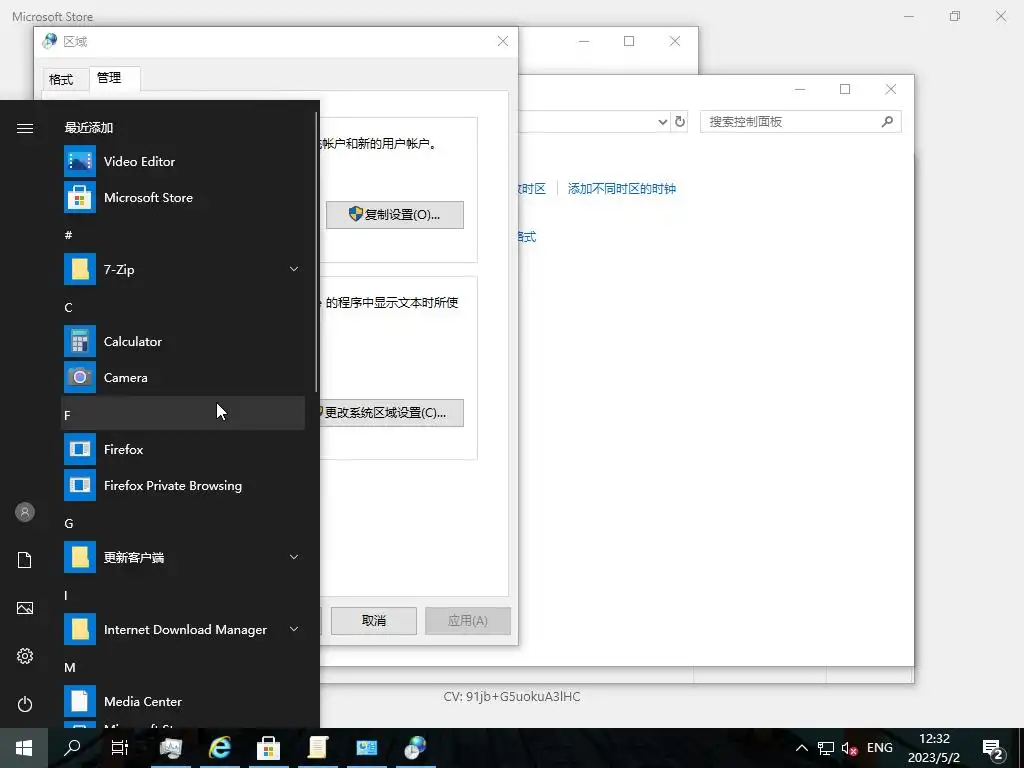This screenshot has height=768, width=1024.
Task: Open Settings gear in Start sidebar
Action: click(x=25, y=656)
